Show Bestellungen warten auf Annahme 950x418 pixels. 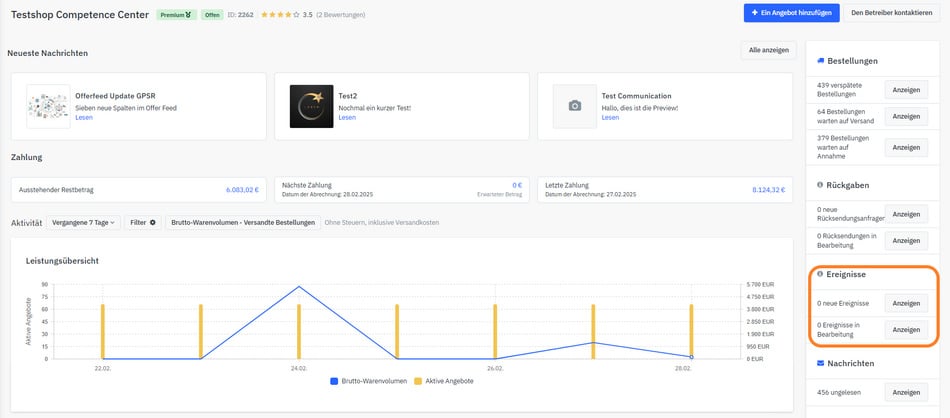click(906, 147)
